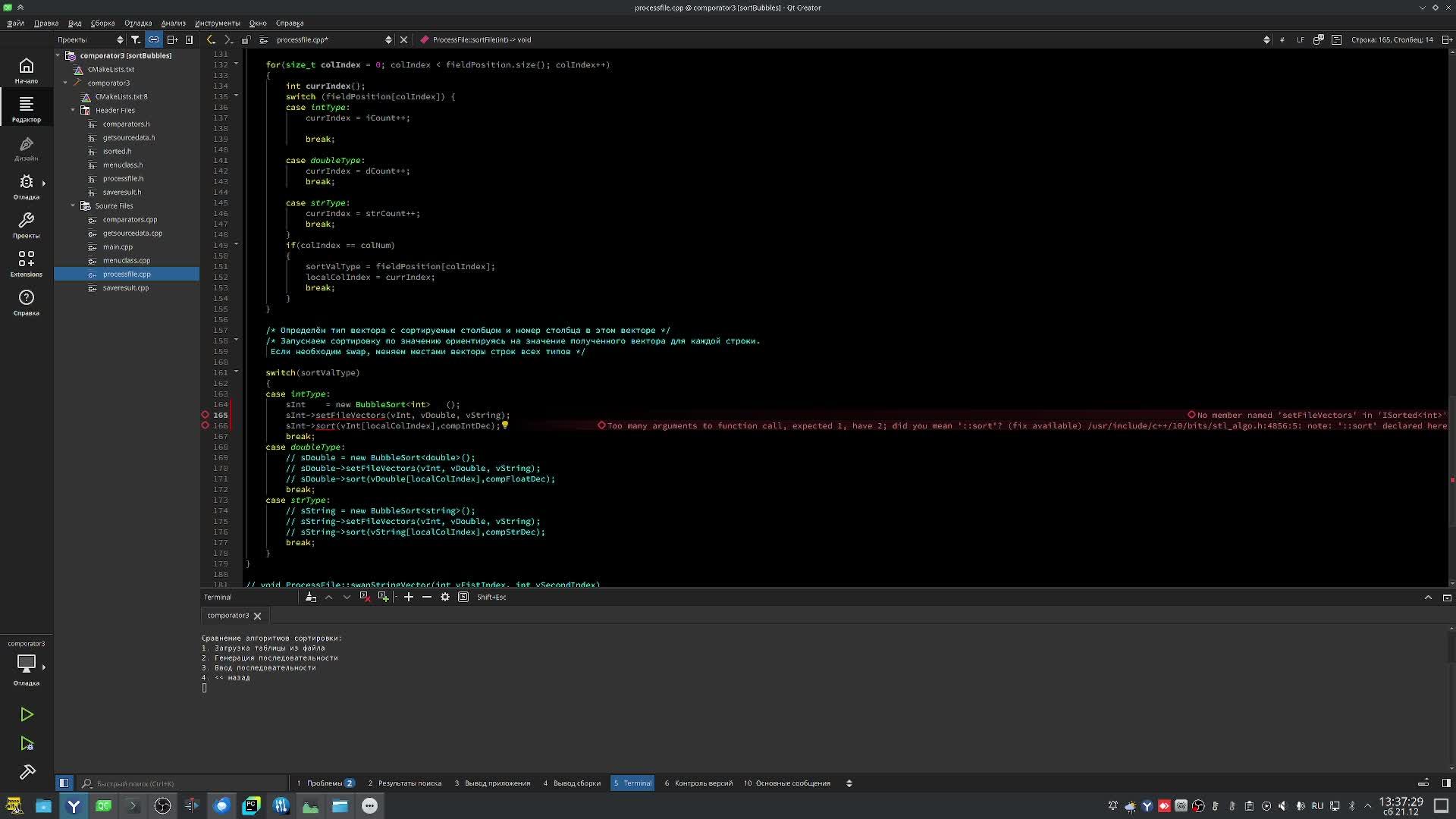The height and width of the screenshot is (819, 1456).
Task: Open the comporator3 kit selector
Action: click(26, 663)
